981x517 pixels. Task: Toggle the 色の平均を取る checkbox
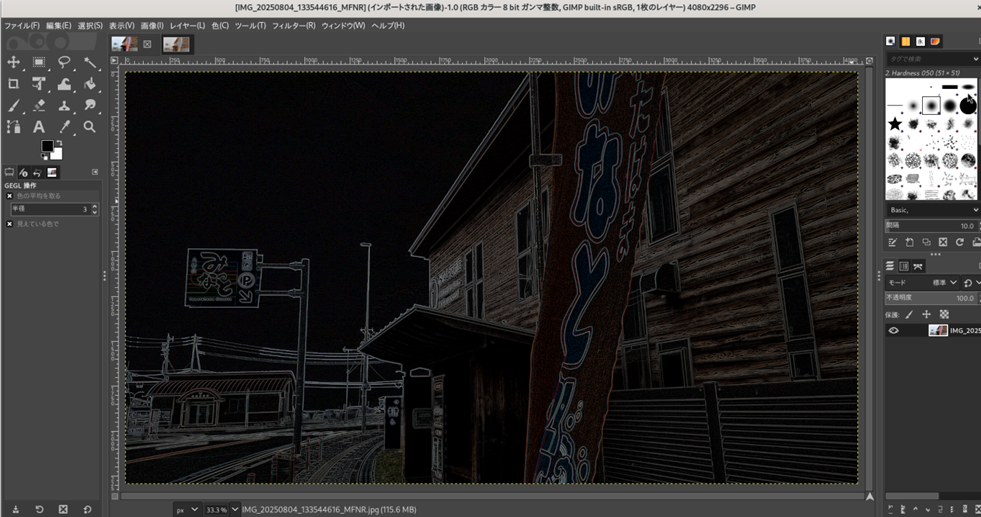coord(10,196)
